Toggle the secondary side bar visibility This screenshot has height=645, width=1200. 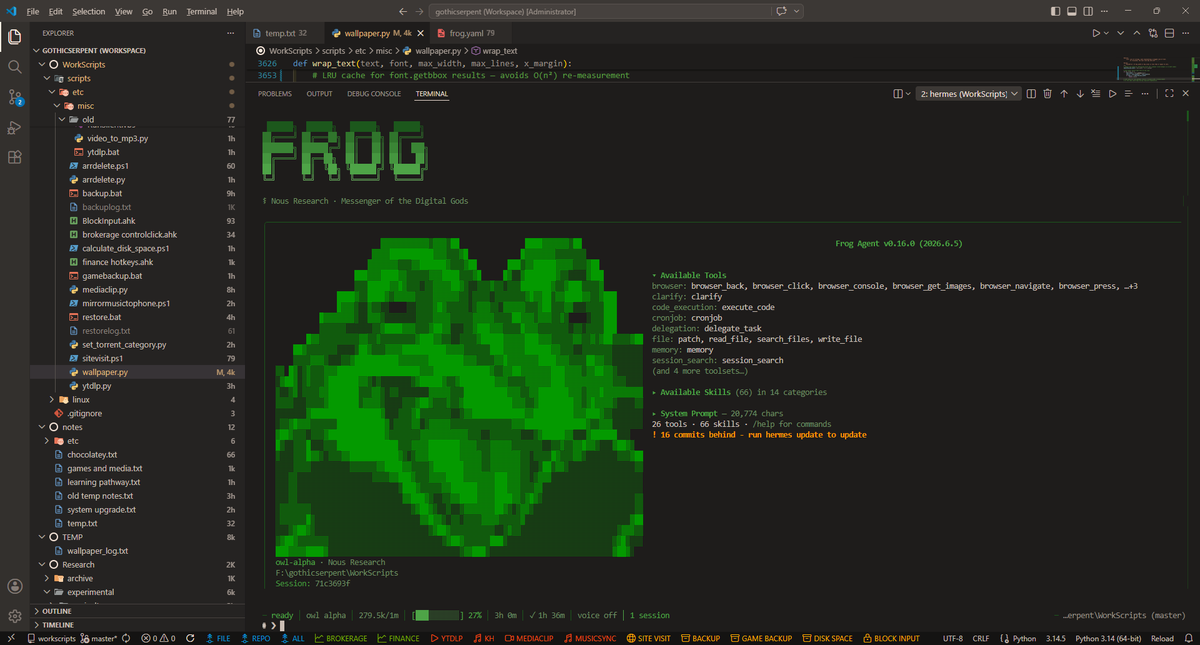pyautogui.click(x=1088, y=11)
